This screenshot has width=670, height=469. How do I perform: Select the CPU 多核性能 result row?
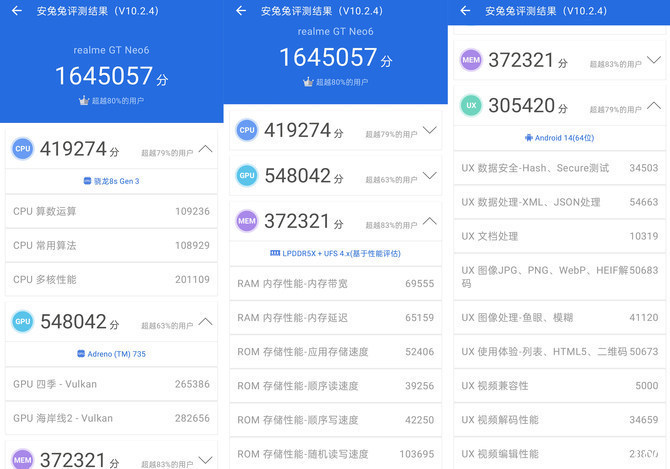(x=111, y=279)
